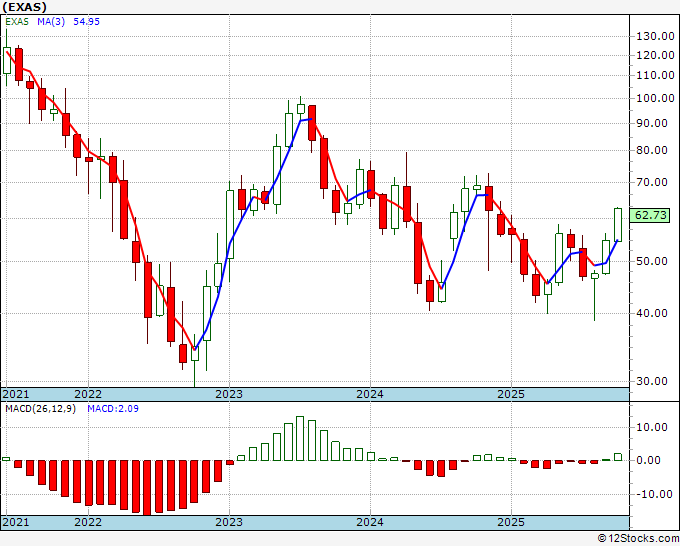The width and height of the screenshot is (680, 546).
Task: Click the (EXAS) chart title
Action: tap(24, 7)
